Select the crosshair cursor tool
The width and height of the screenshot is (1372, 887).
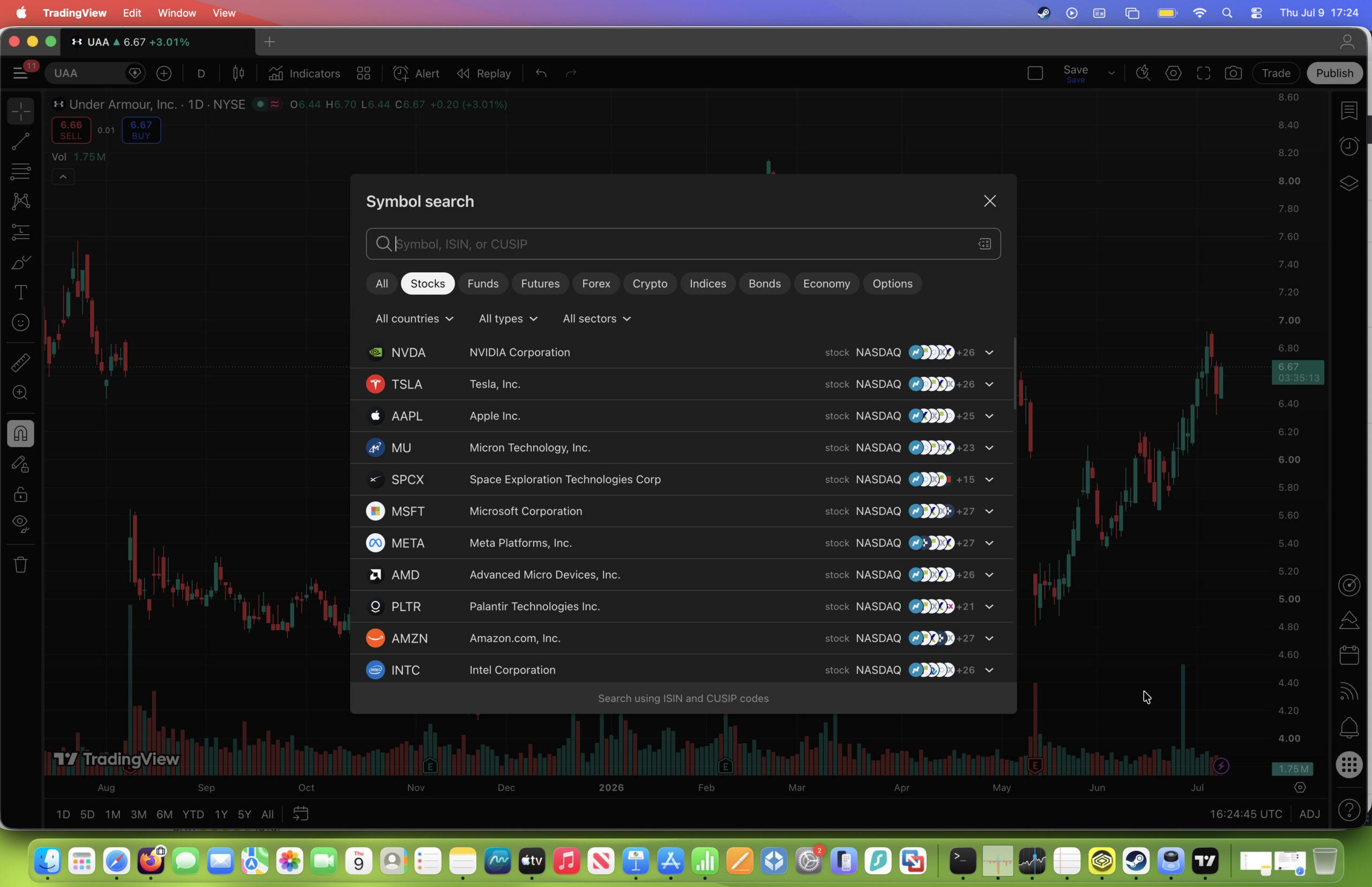click(x=21, y=111)
